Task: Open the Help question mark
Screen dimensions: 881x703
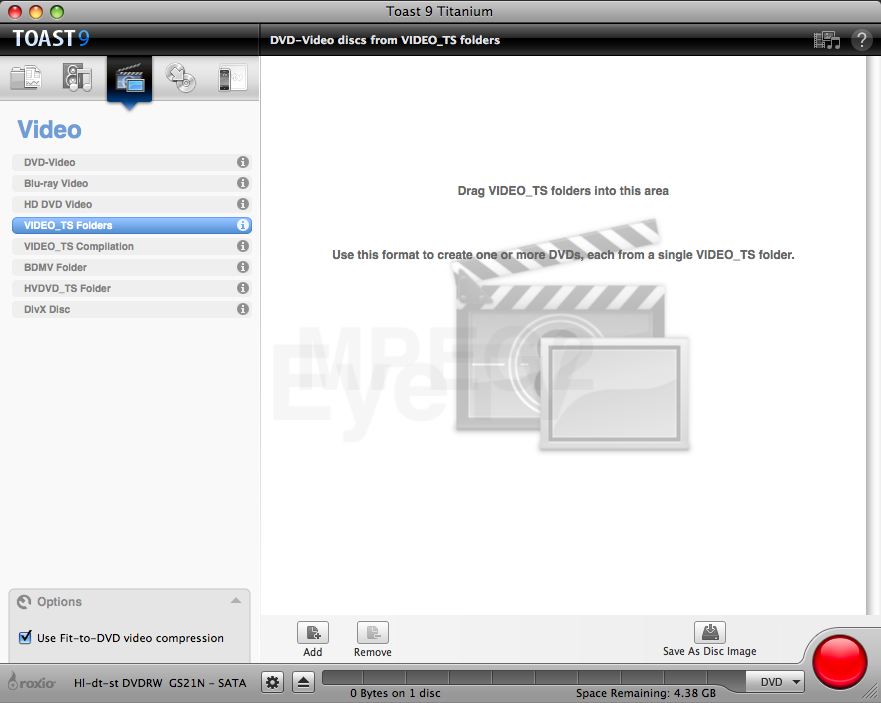Action: pos(861,40)
